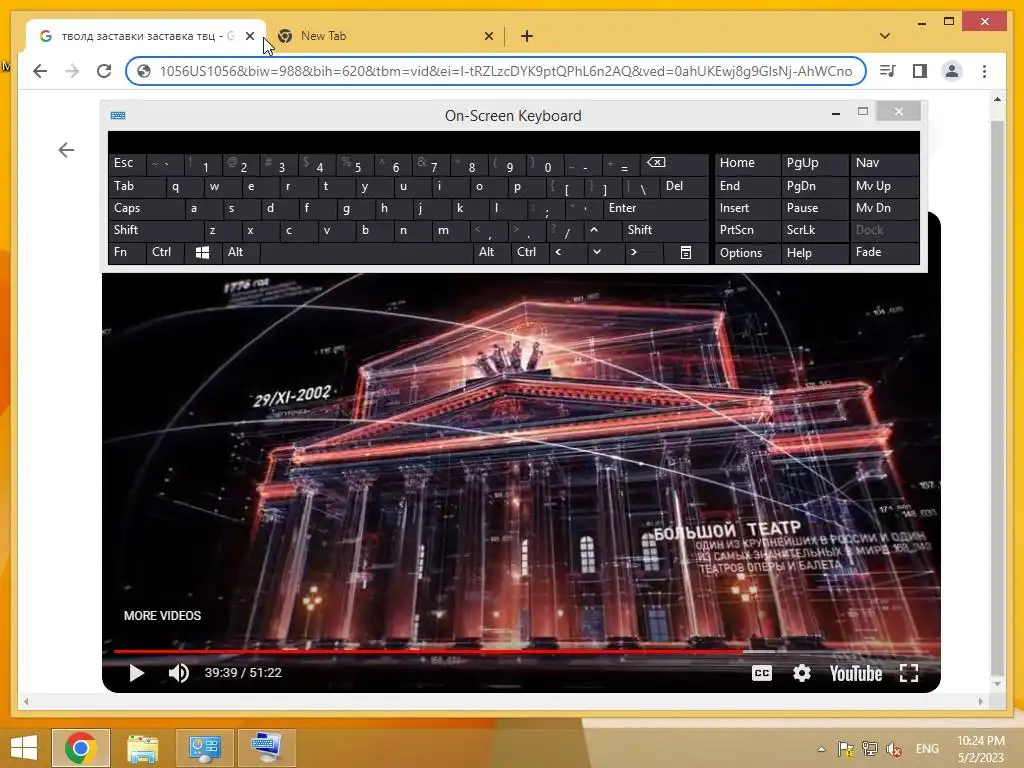Mute the video volume speaker icon
This screenshot has height=768, width=1024.
coord(178,673)
